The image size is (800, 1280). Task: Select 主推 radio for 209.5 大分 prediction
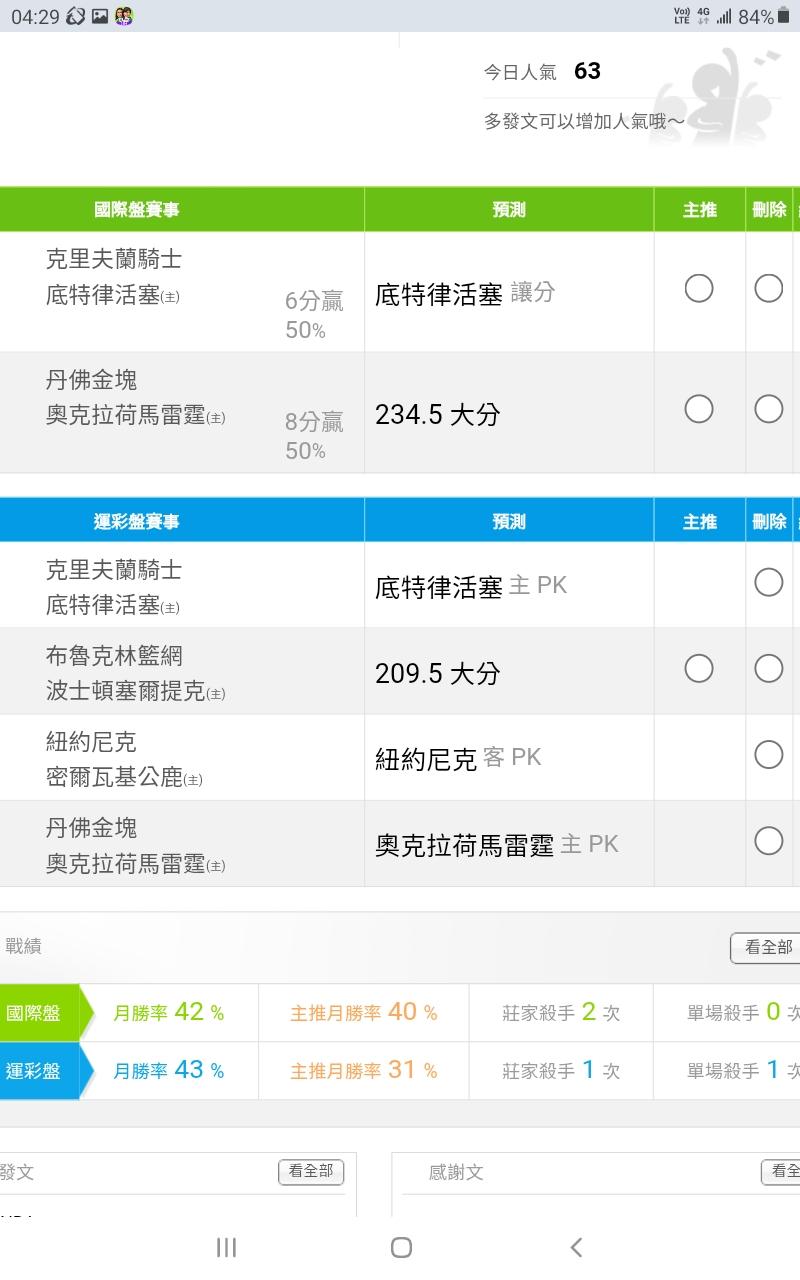699,668
